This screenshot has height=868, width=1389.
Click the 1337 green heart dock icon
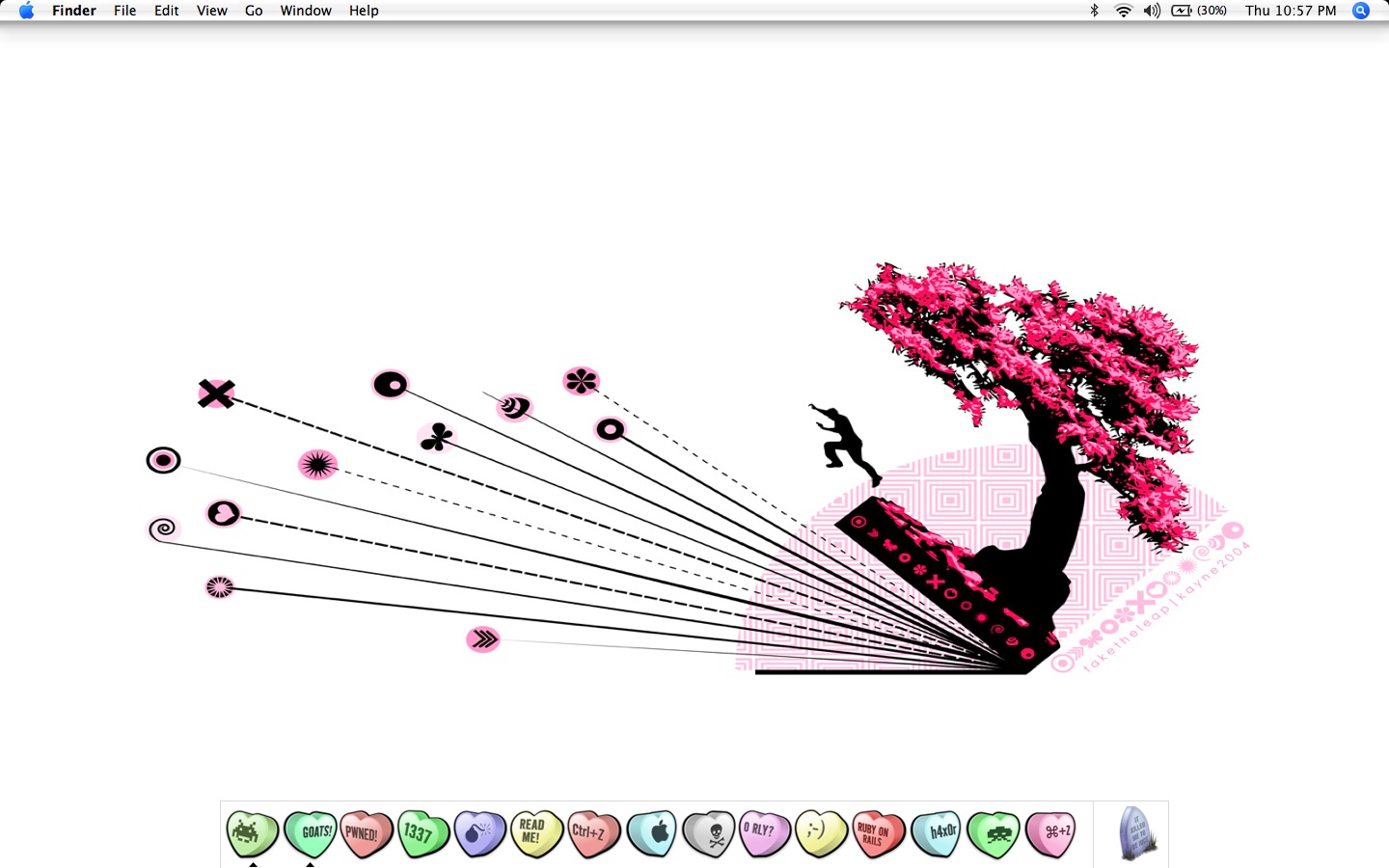tap(423, 834)
